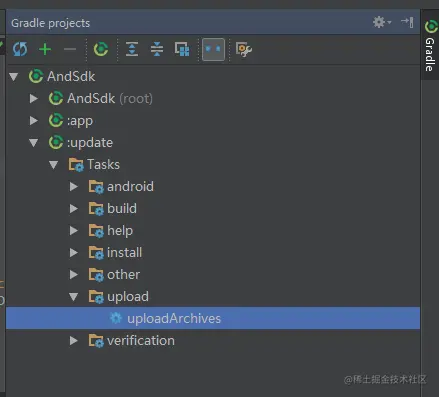439x397 pixels.
Task: Expand all tree nodes
Action: pyautogui.click(x=132, y=49)
